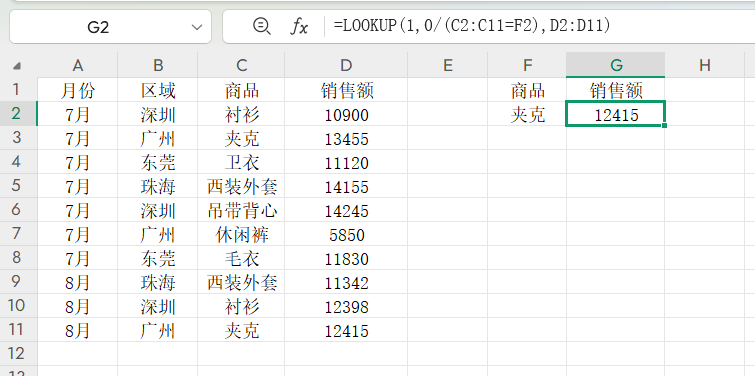Image resolution: width=755 pixels, height=376 pixels.
Task: Select cell D3 with value 13455
Action: [346, 139]
